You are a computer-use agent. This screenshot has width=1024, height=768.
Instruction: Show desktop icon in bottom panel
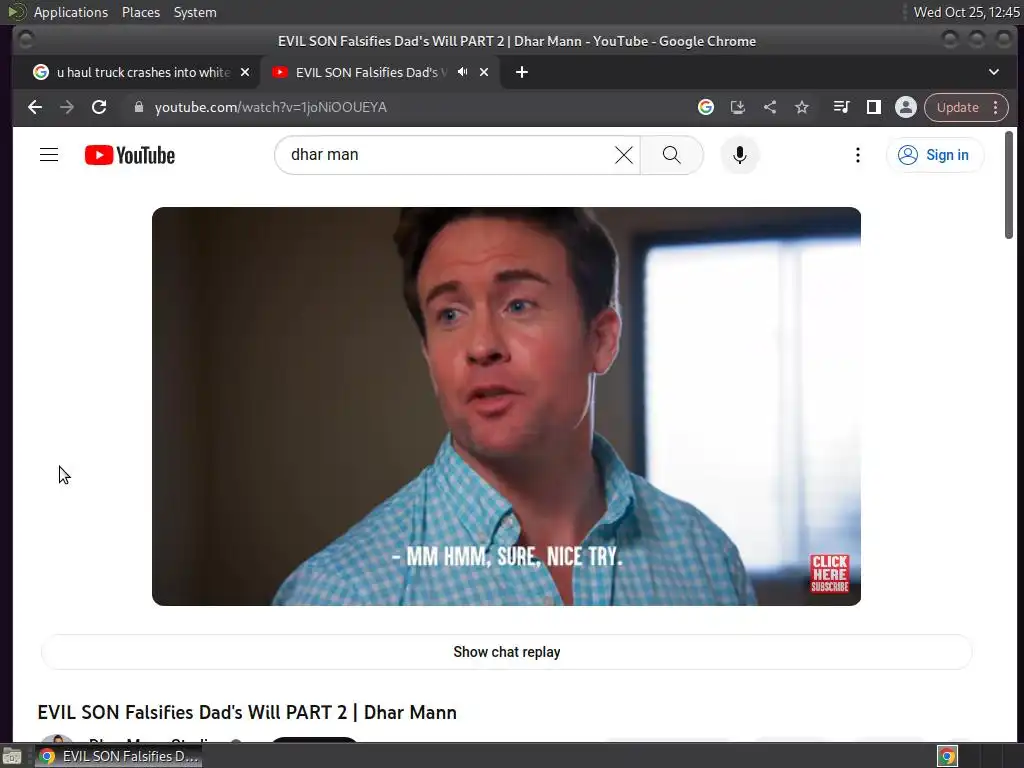pos(12,756)
